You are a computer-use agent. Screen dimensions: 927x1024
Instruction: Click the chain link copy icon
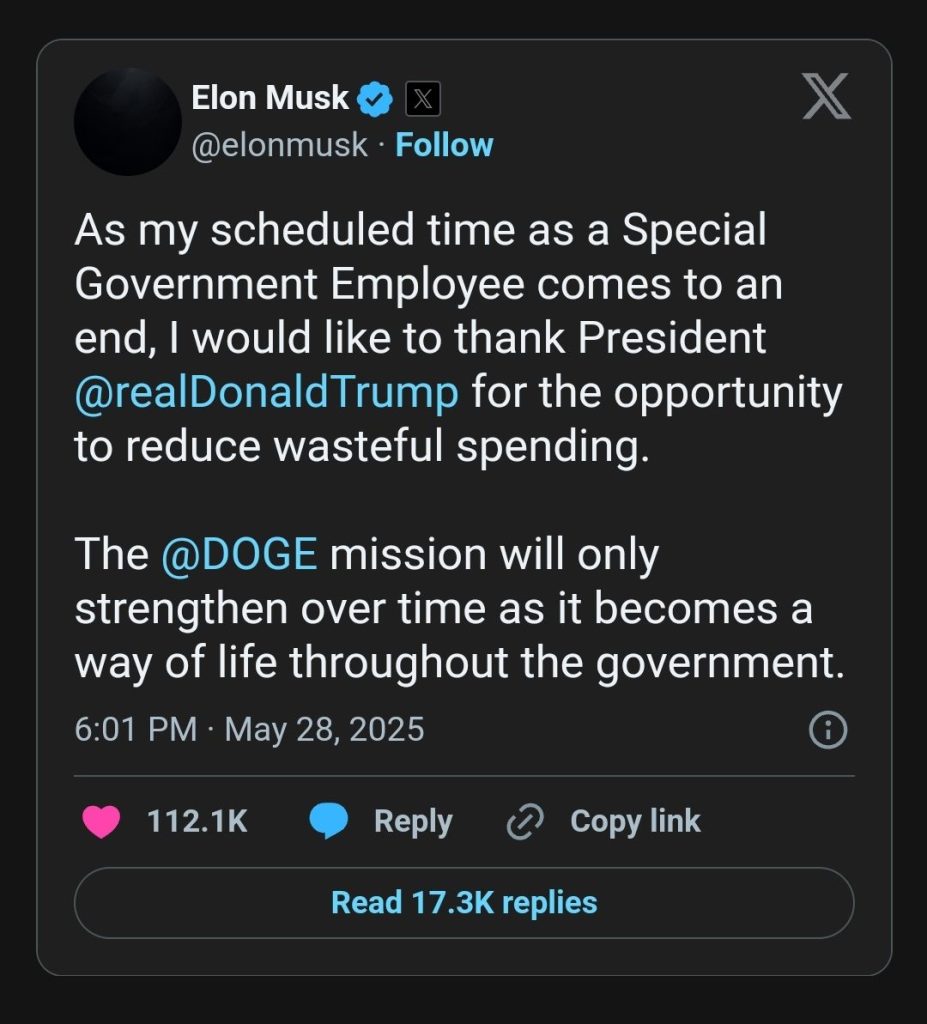click(x=525, y=821)
